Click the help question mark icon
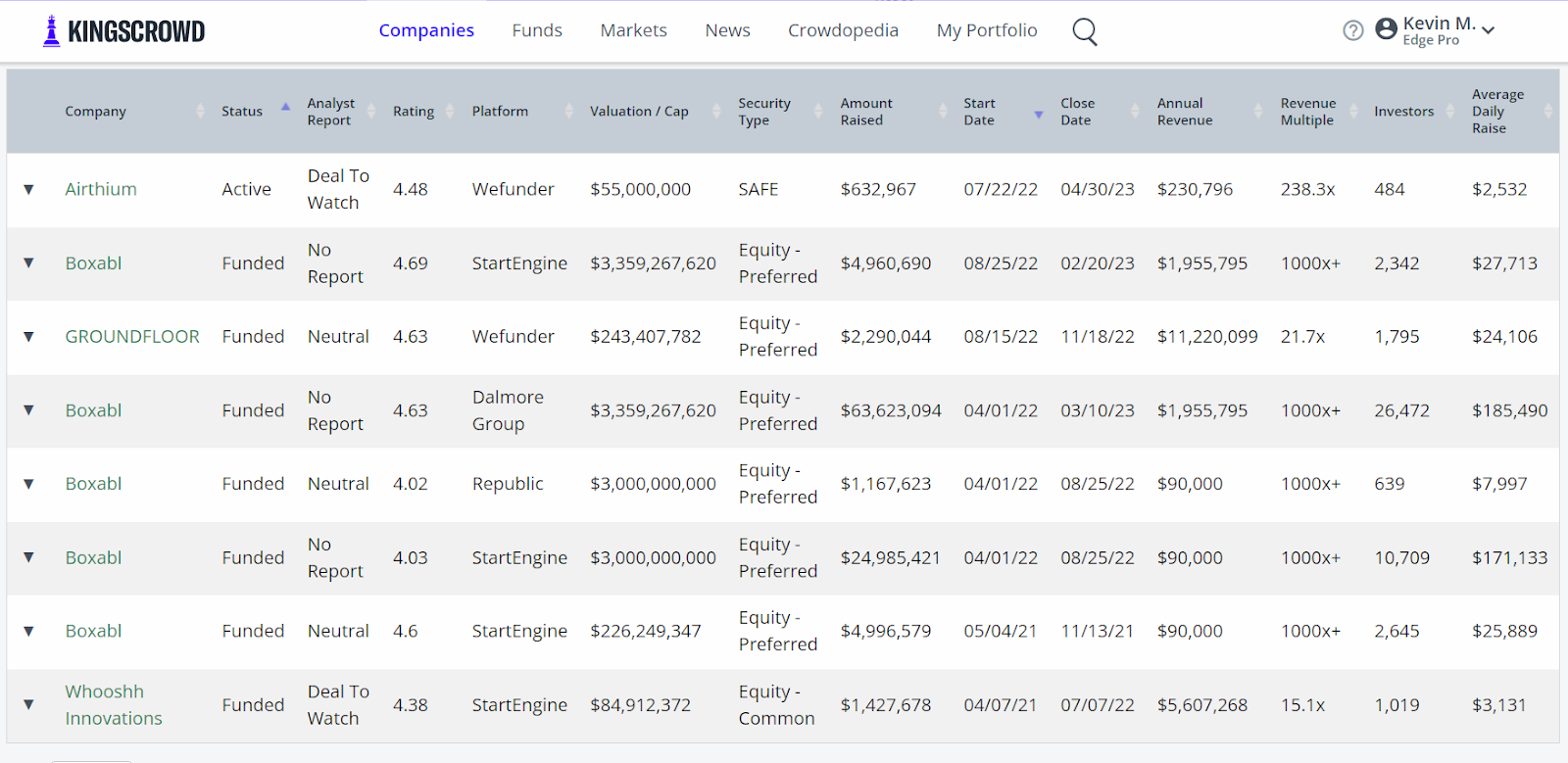Viewport: 1568px width, 763px height. pyautogui.click(x=1353, y=30)
